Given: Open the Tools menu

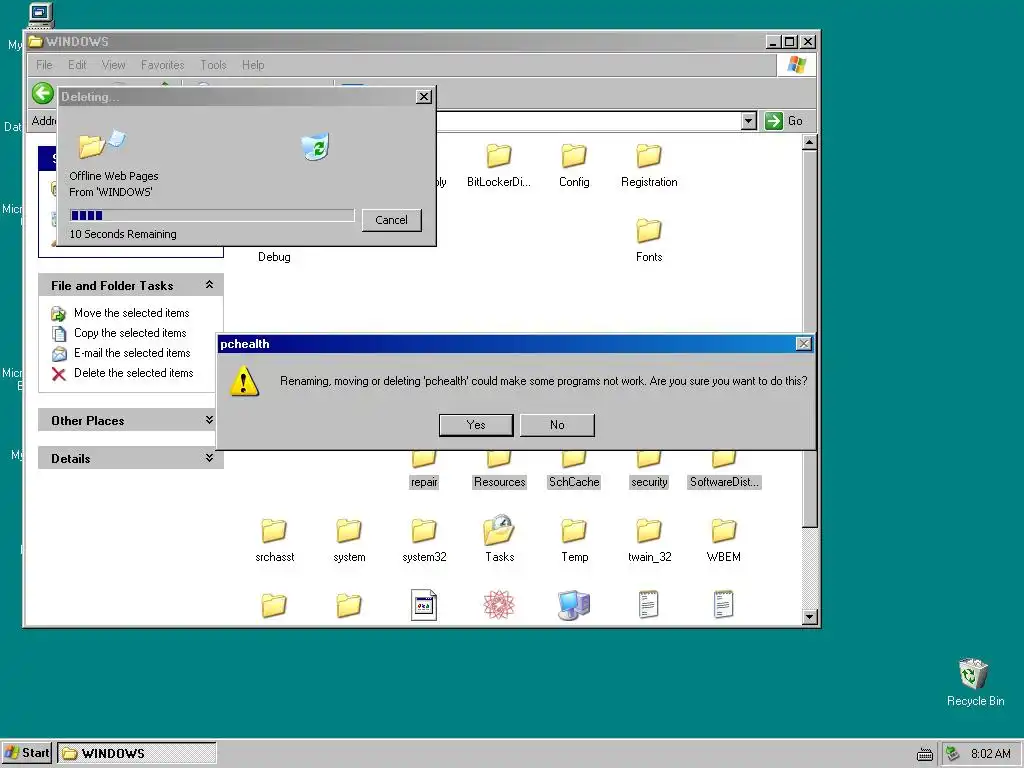Looking at the screenshot, I should [214, 65].
